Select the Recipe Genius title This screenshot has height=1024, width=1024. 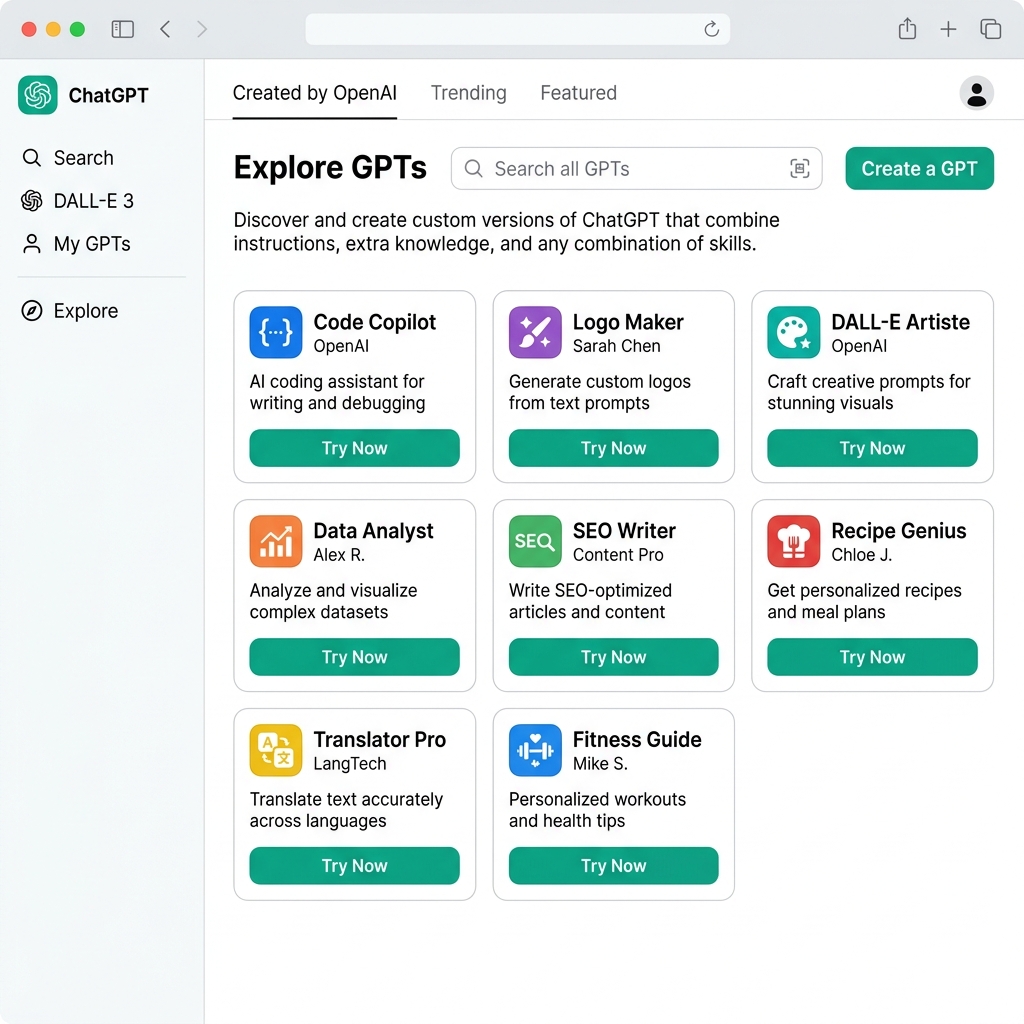[899, 531]
